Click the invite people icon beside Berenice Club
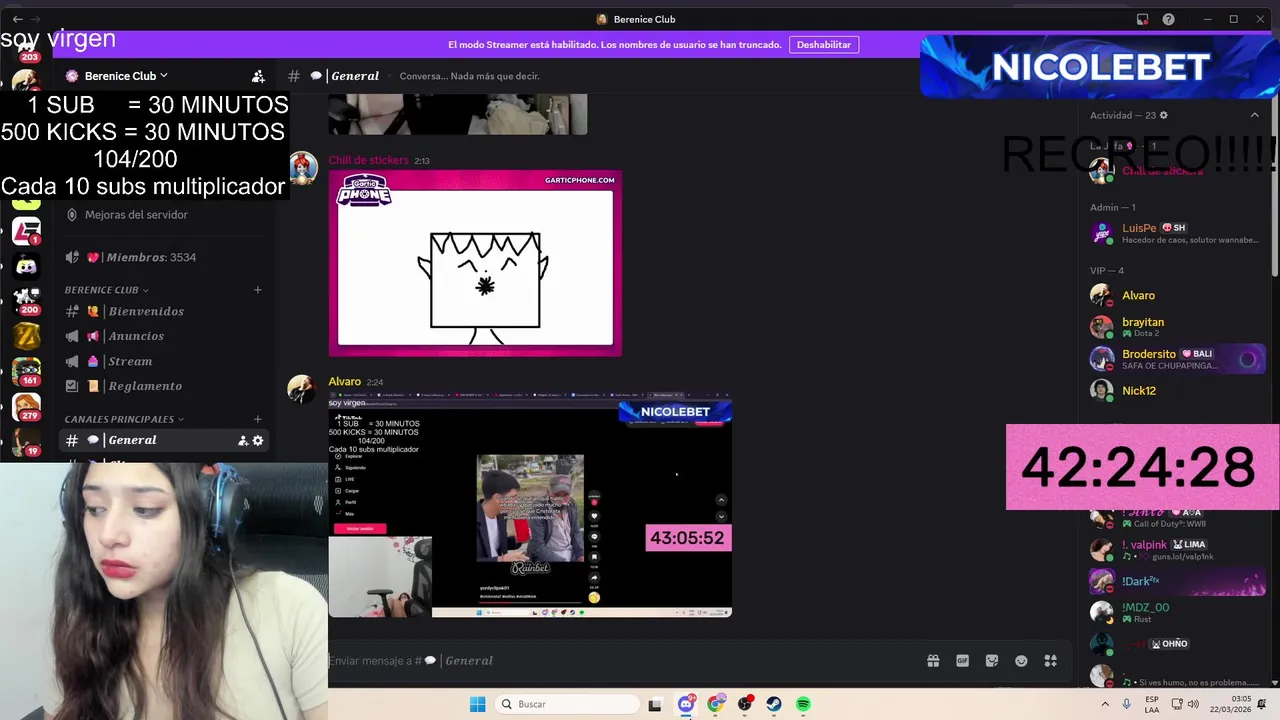Image resolution: width=1280 pixels, height=720 pixels. [258, 76]
